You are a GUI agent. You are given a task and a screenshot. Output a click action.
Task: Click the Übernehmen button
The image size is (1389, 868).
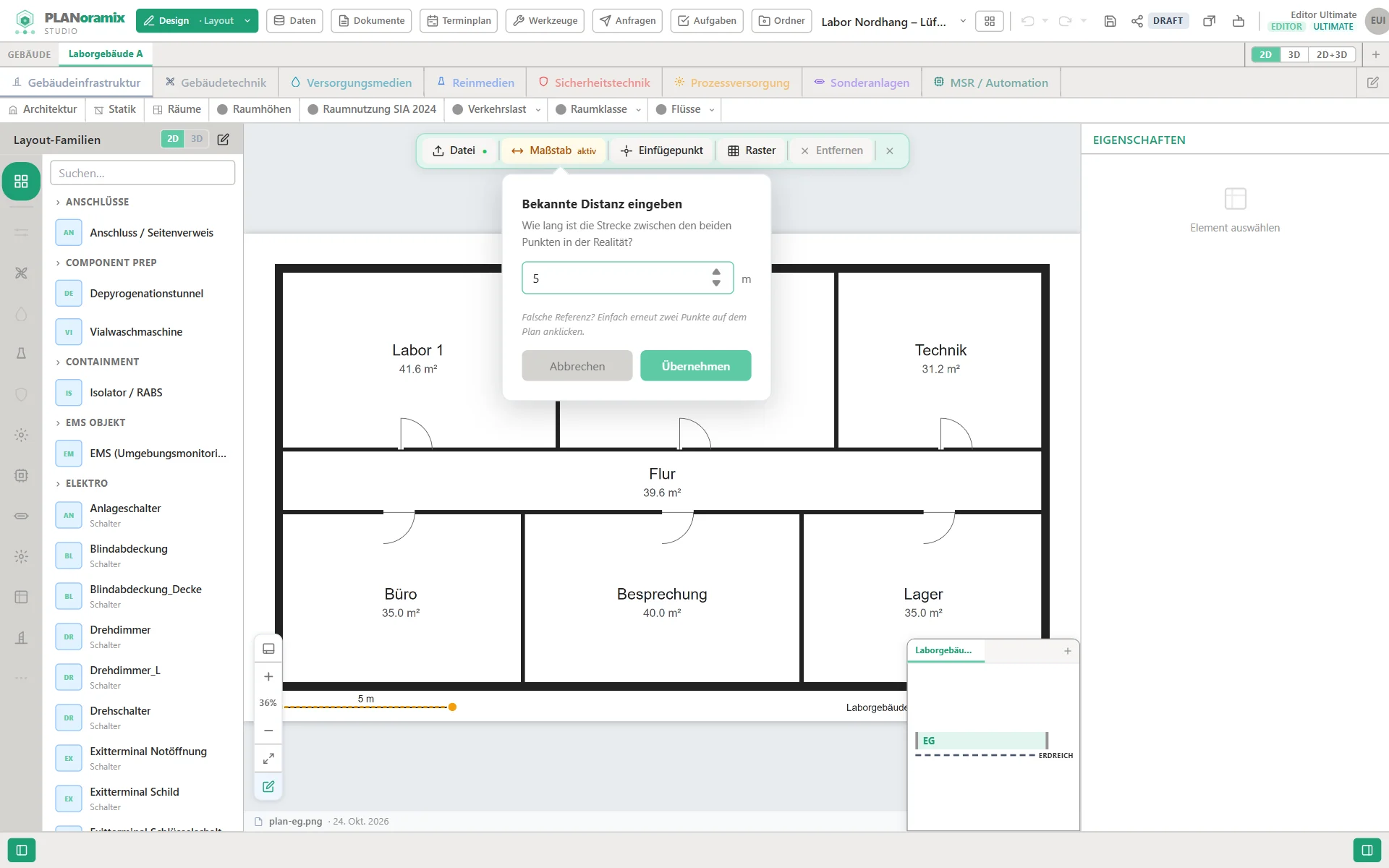(696, 366)
